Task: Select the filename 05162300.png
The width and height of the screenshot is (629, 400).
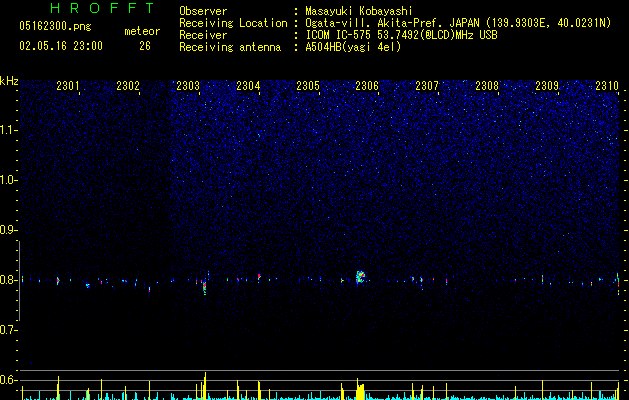Action: (x=55, y=27)
